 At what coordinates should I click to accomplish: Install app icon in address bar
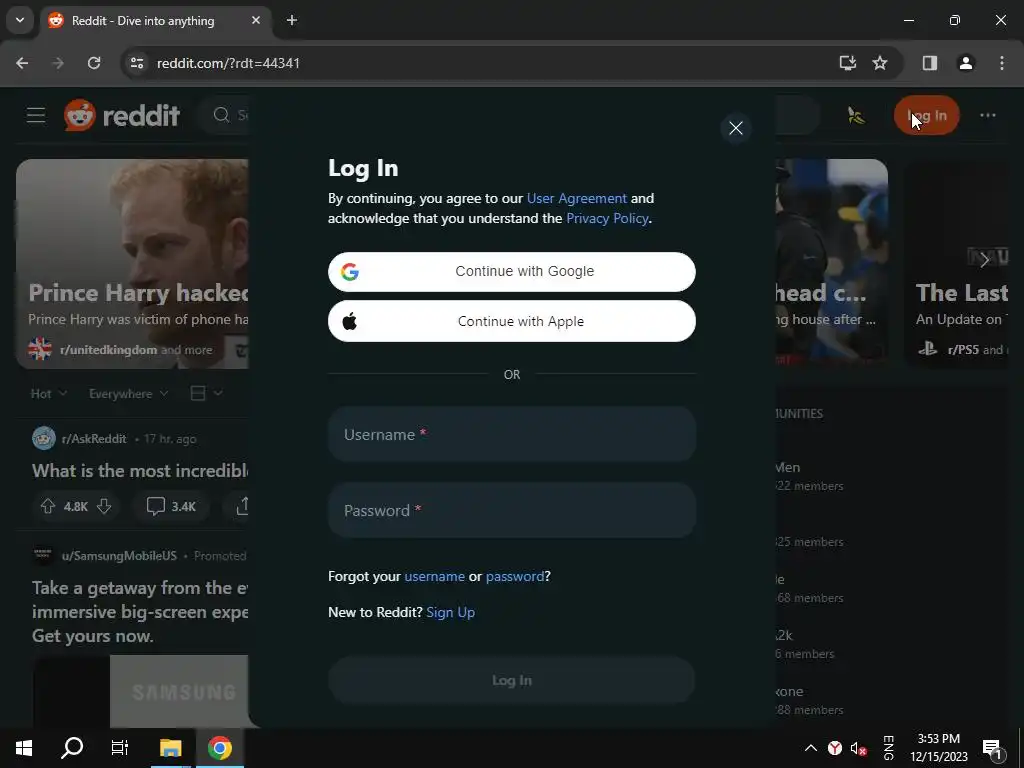(848, 63)
